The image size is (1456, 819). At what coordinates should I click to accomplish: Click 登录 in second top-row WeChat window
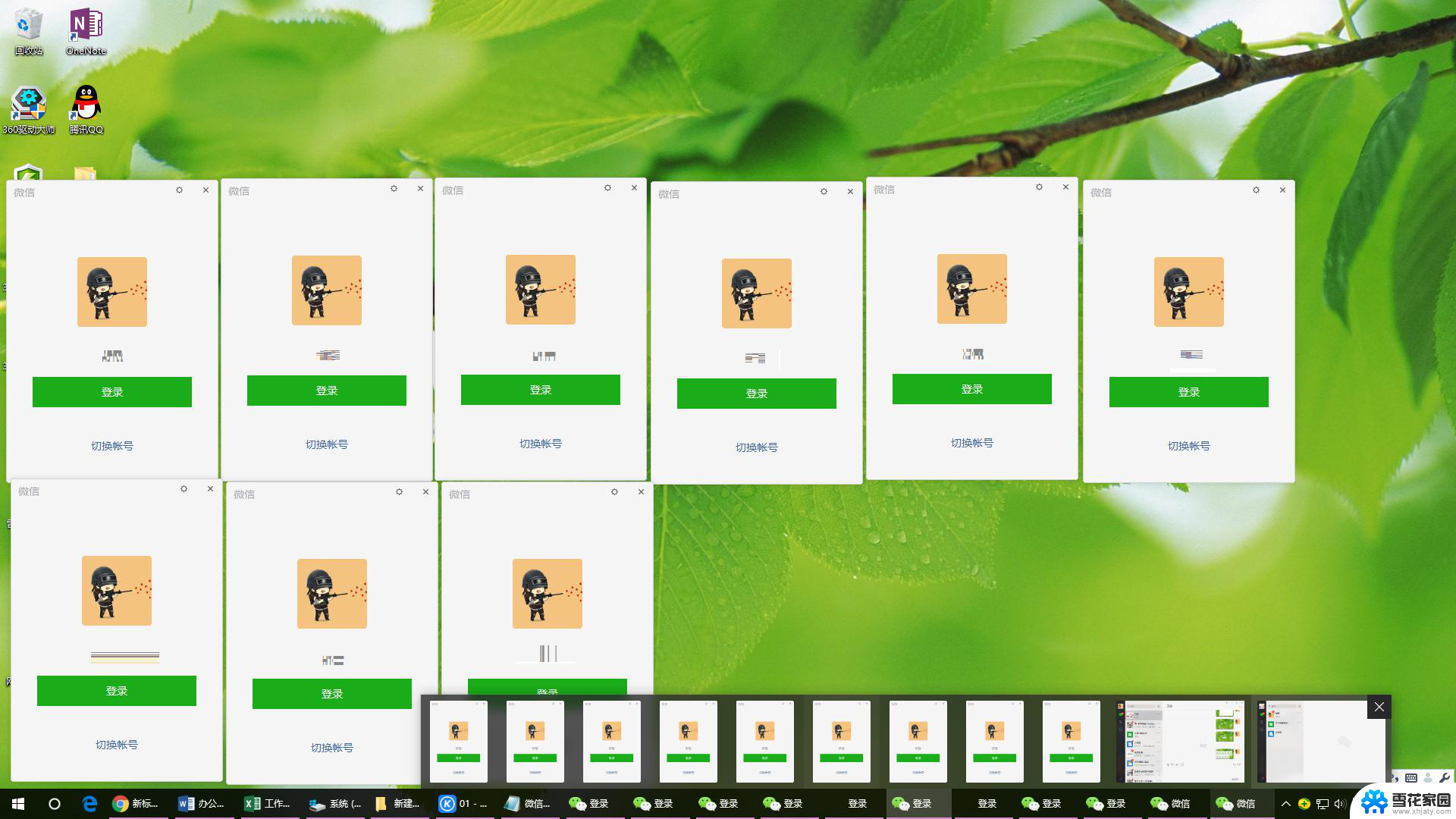(327, 391)
